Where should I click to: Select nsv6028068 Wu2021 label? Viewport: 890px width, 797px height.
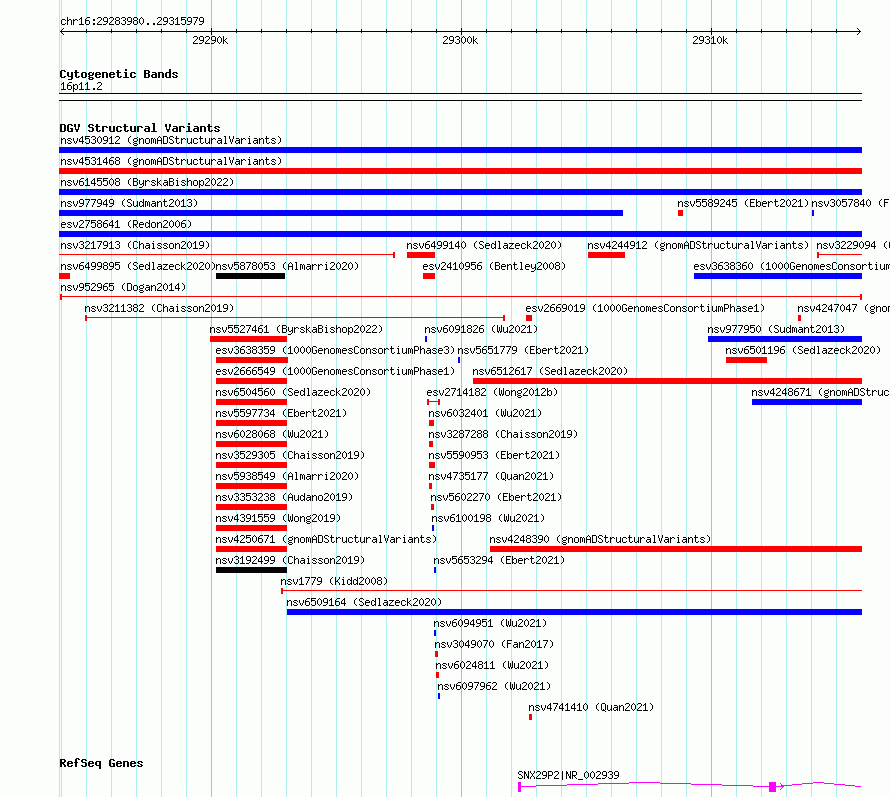pos(272,434)
